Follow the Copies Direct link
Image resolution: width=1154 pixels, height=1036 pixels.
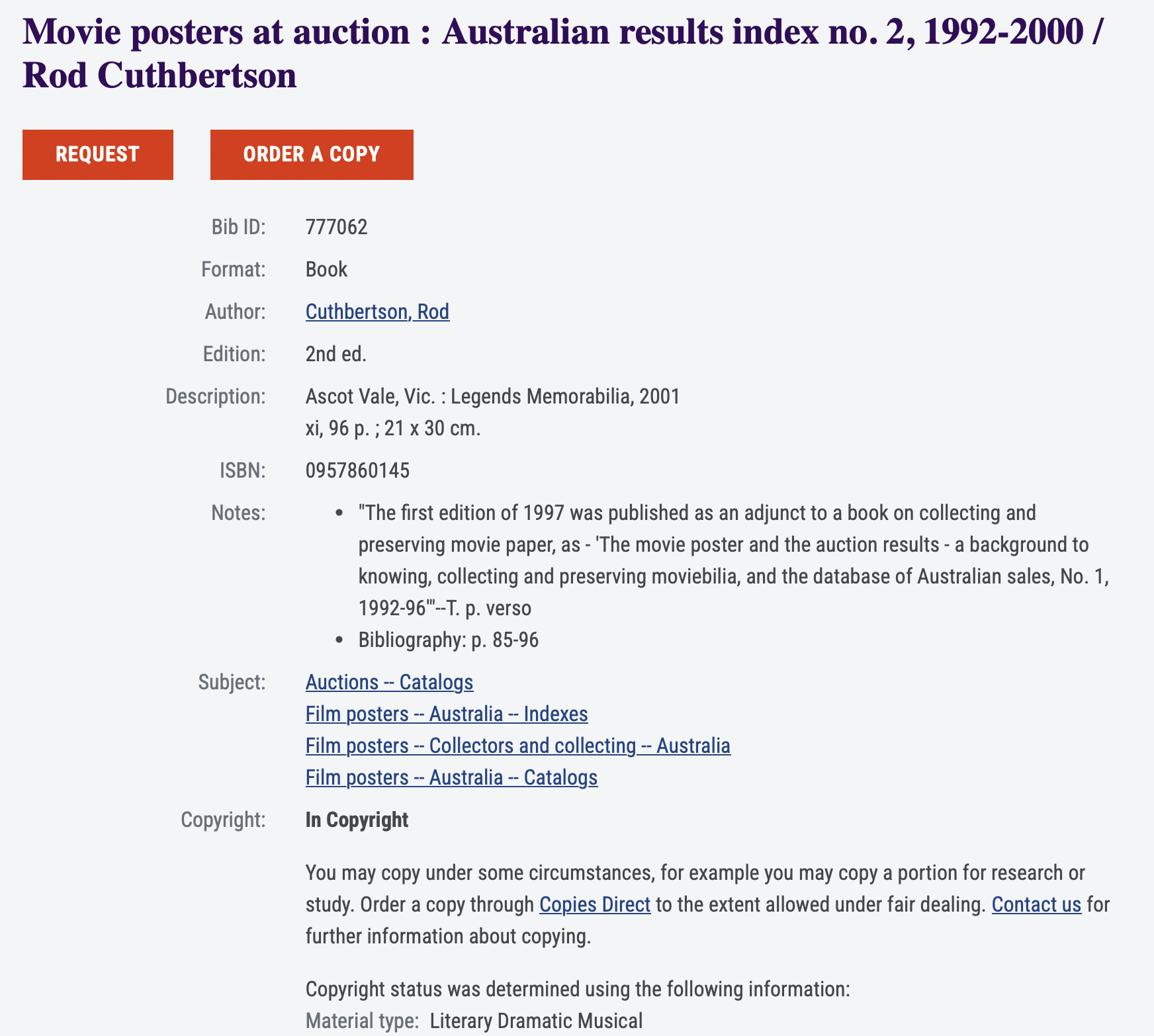point(595,904)
